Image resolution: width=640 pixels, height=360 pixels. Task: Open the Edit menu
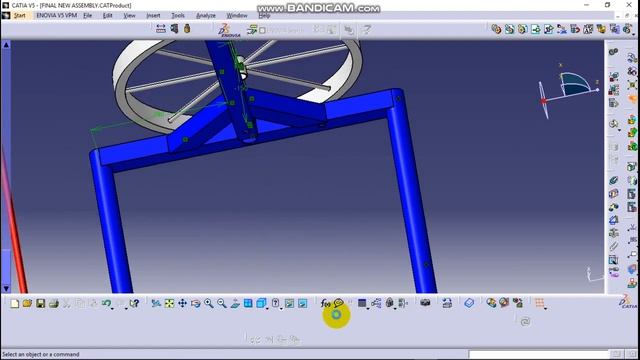pyautogui.click(x=107, y=16)
